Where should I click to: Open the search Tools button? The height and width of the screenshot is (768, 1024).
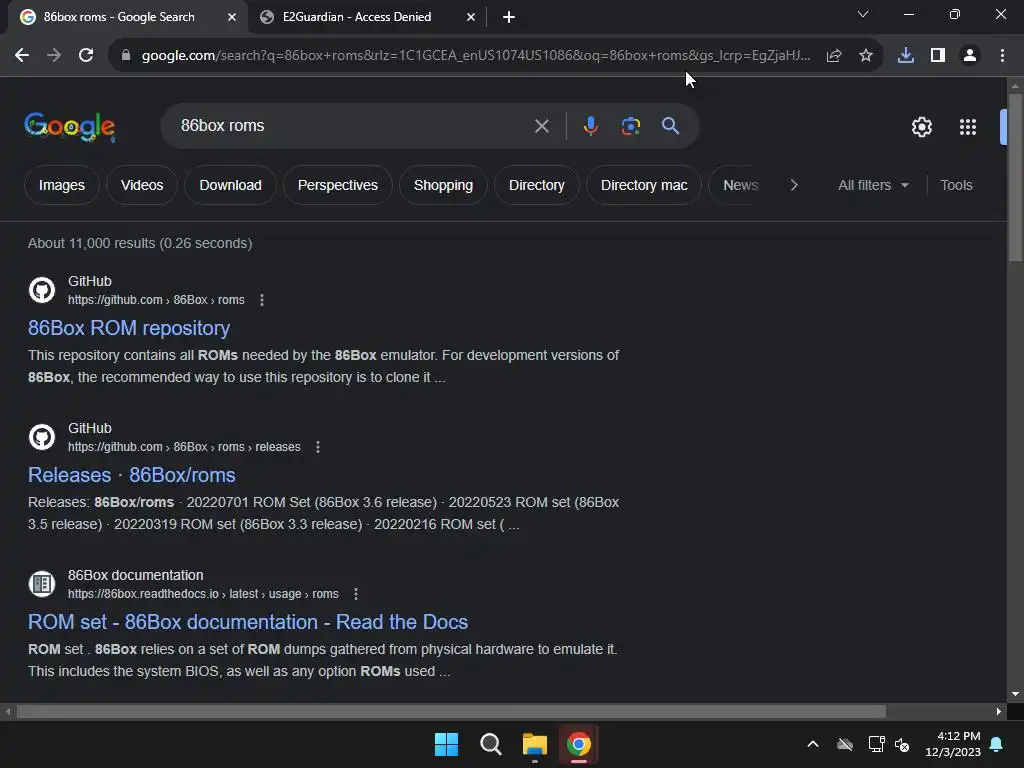pos(956,185)
